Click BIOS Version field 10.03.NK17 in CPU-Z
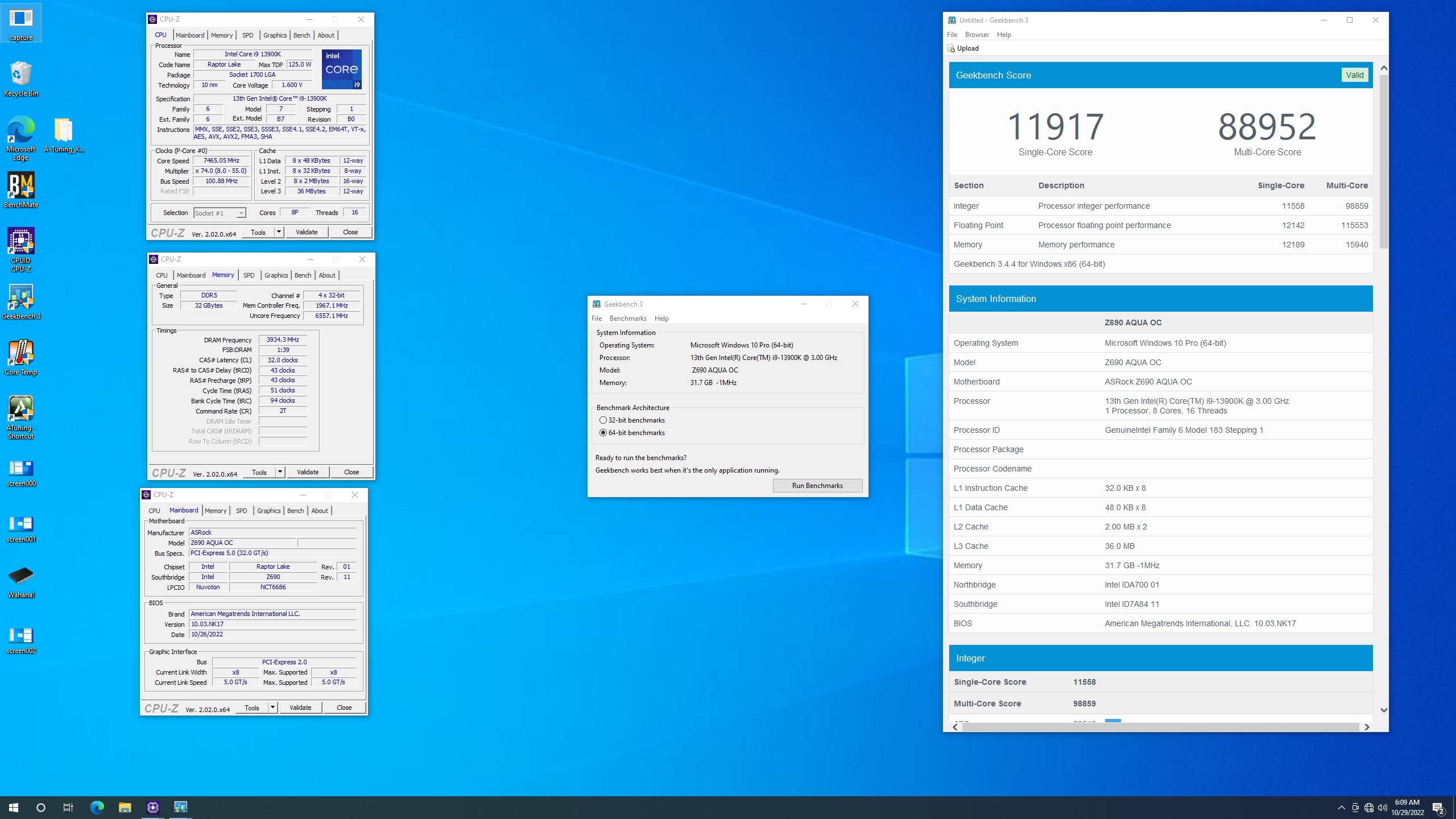The image size is (1456, 819). point(272,624)
